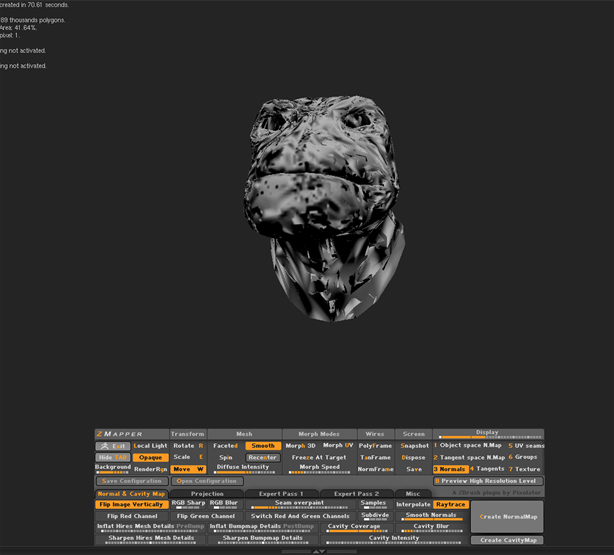Click the Recenter button
The height and width of the screenshot is (555, 614).
point(263,457)
